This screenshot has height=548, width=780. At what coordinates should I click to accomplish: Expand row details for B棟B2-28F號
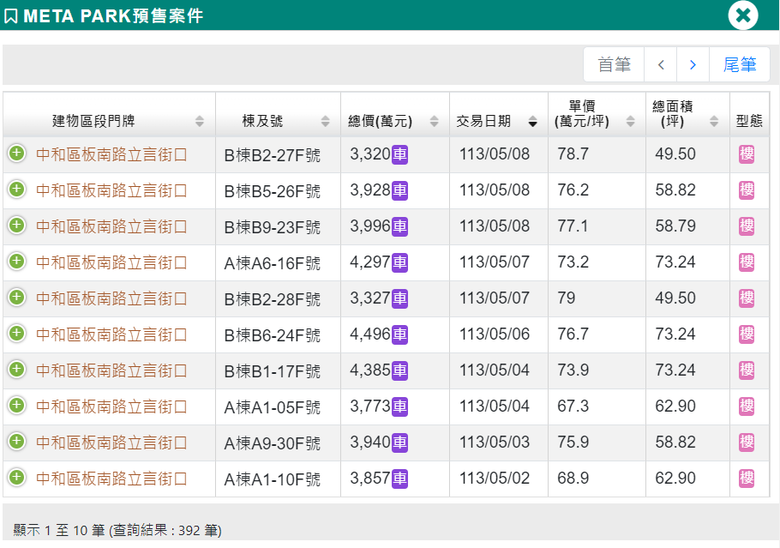click(17, 297)
